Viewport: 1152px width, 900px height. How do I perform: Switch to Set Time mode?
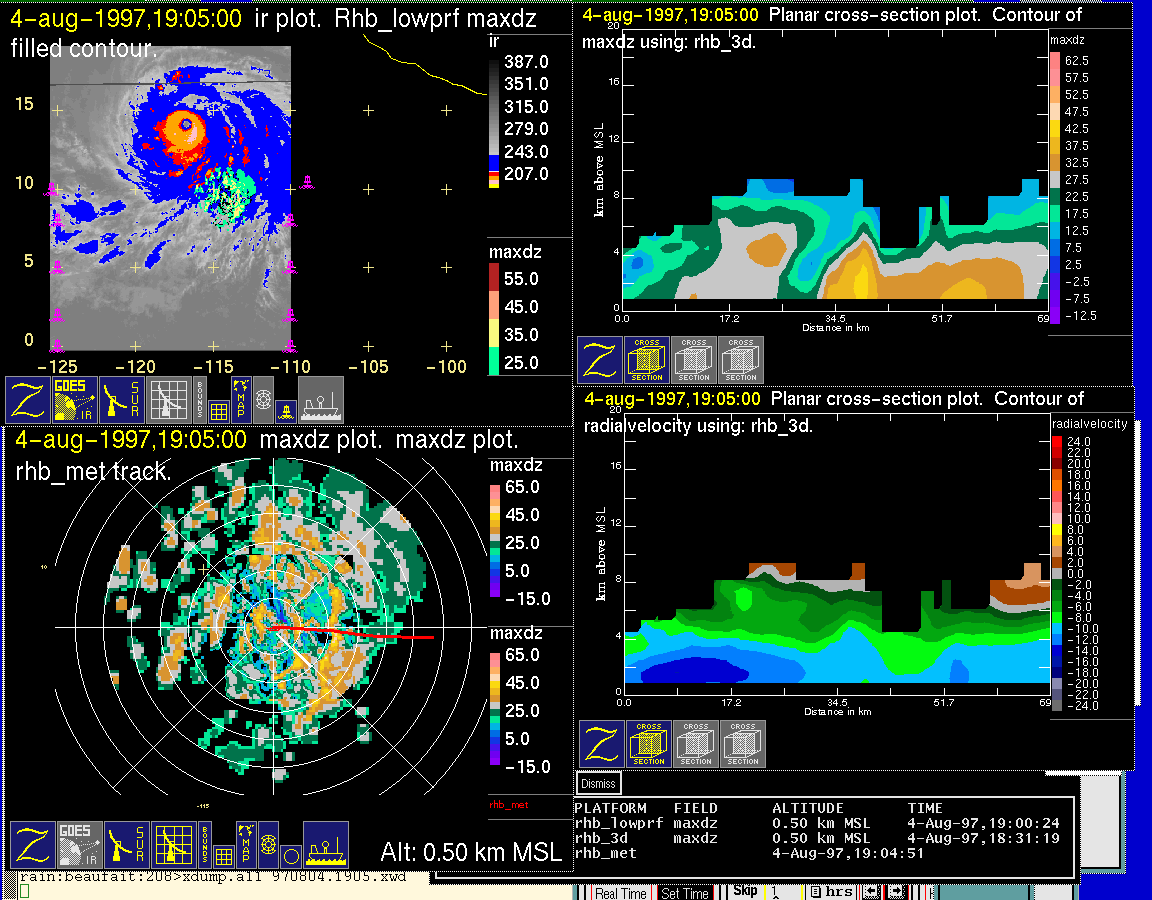click(x=684, y=893)
